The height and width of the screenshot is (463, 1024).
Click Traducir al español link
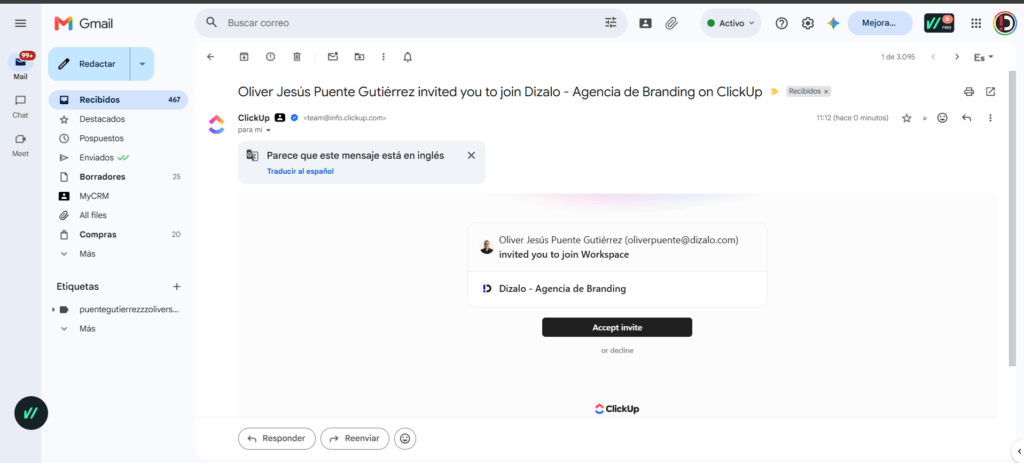pyautogui.click(x=300, y=171)
